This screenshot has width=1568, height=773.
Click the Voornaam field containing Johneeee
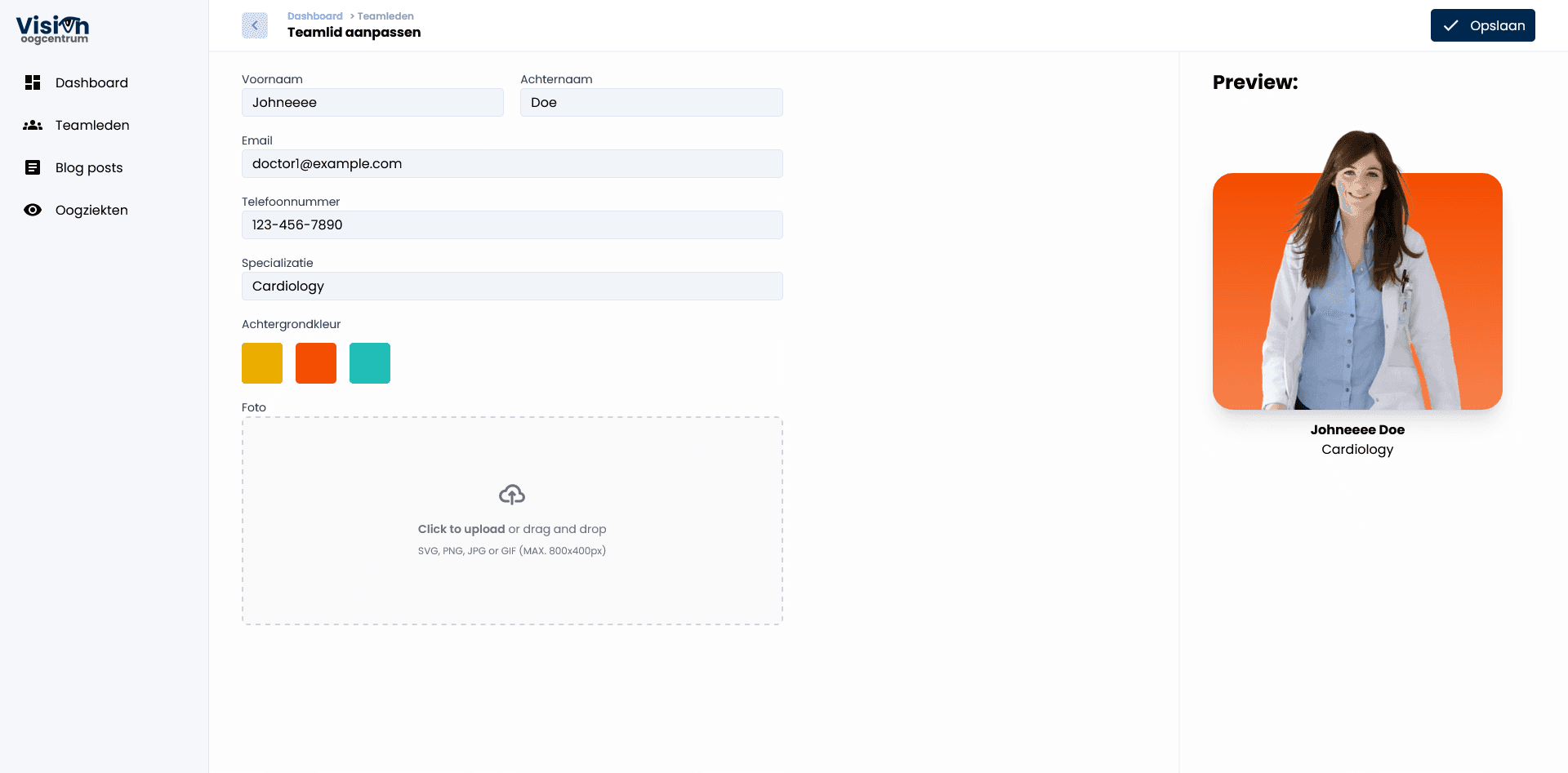[x=372, y=103]
